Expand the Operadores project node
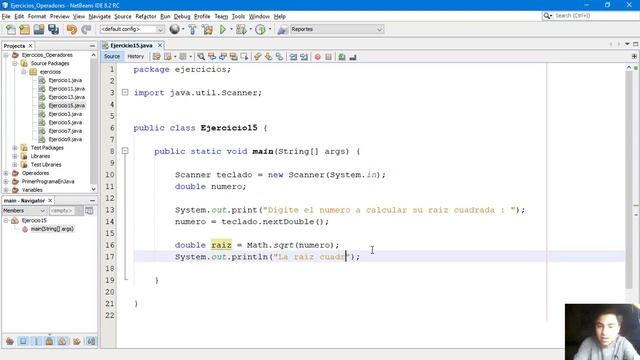Viewport: 640px width, 360px height. (6, 173)
